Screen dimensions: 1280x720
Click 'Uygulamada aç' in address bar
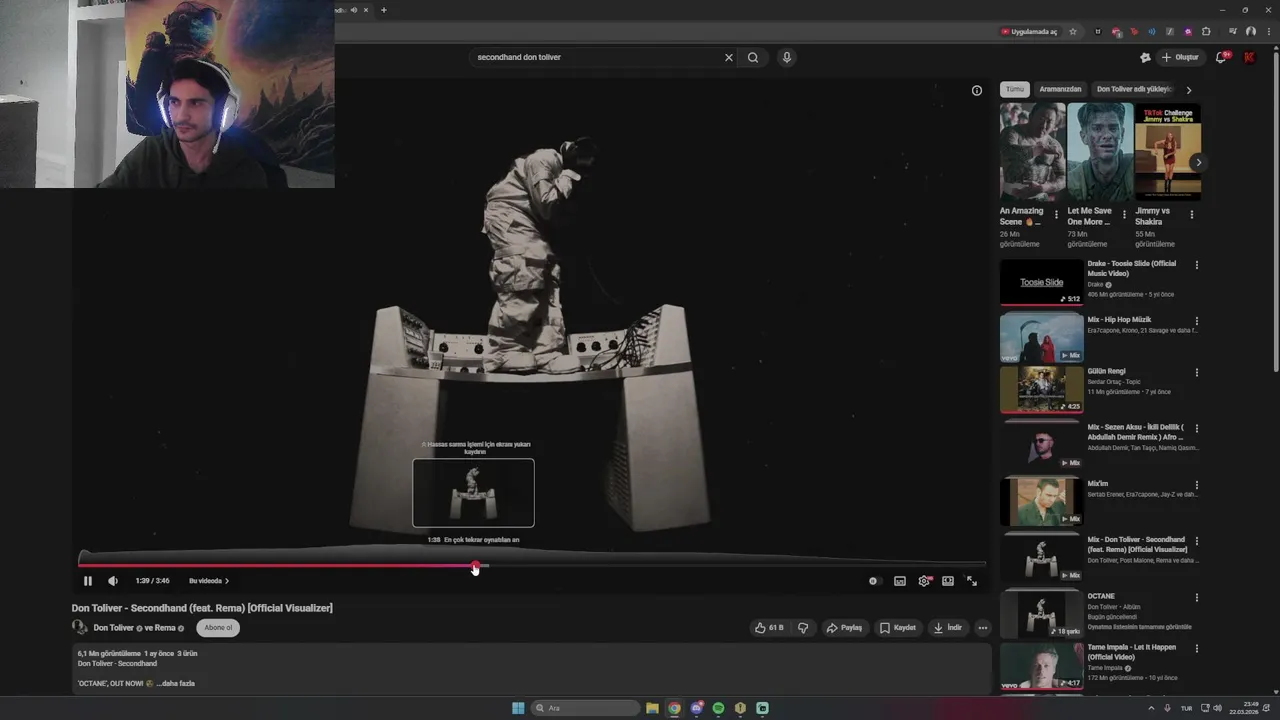(x=1029, y=31)
